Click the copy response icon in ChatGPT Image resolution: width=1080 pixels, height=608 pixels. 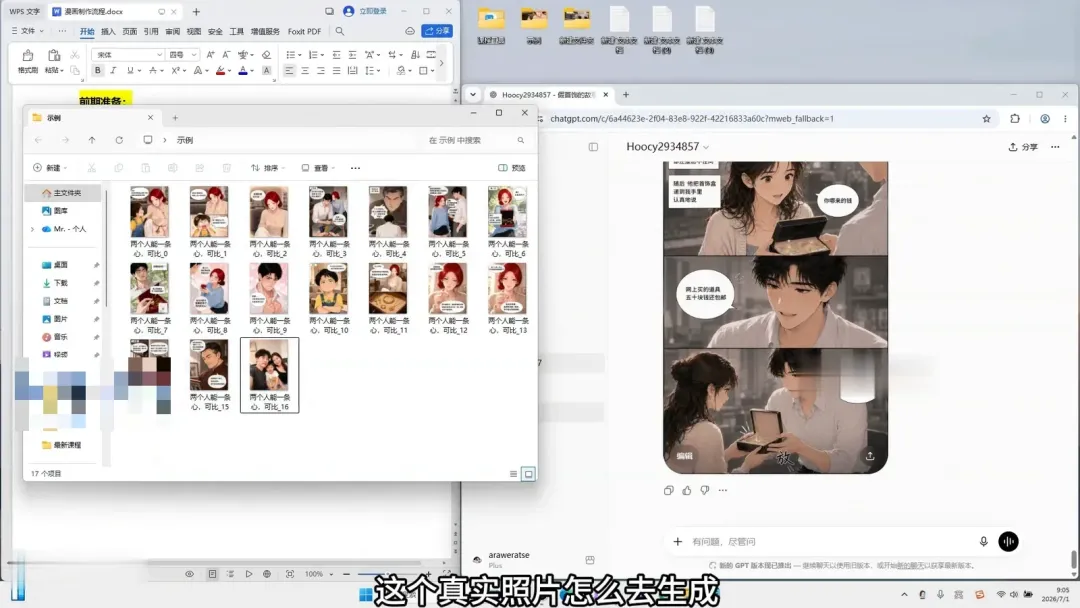pyautogui.click(x=668, y=490)
